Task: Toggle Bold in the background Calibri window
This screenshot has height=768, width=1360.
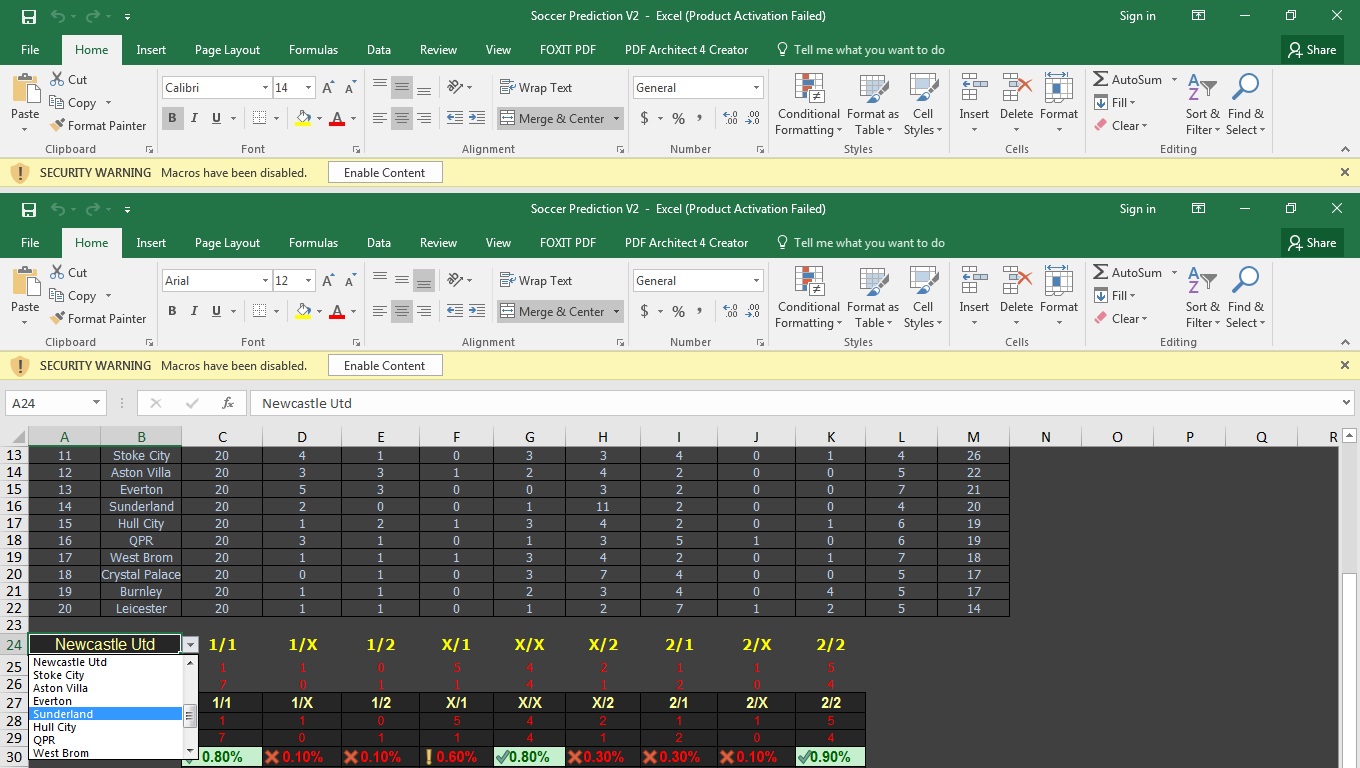Action: point(172,119)
